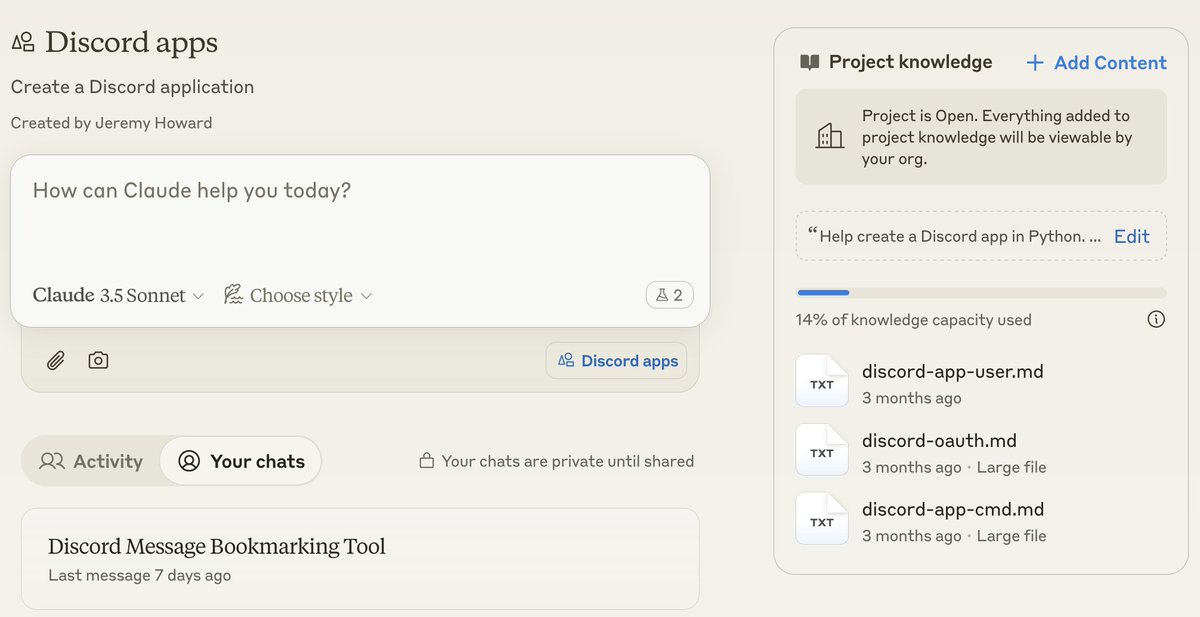Click the Your chats are private until shared text

click(x=567, y=461)
